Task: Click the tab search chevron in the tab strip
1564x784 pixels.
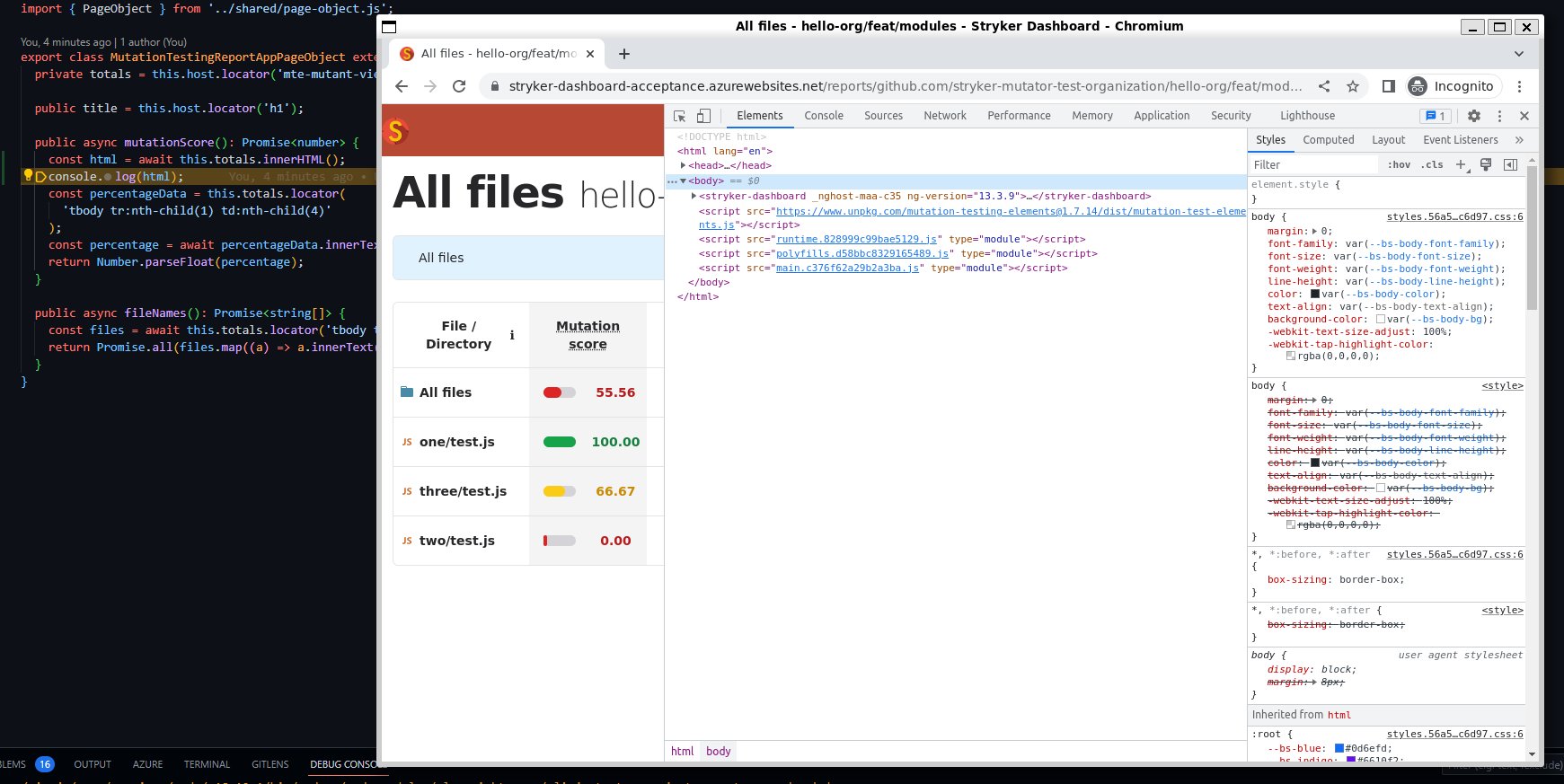Action: pos(1519,54)
